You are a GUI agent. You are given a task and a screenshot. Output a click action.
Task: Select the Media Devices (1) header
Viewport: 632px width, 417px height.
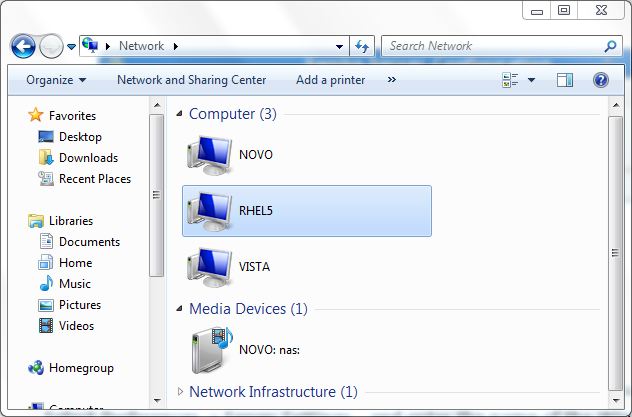pyautogui.click(x=248, y=309)
